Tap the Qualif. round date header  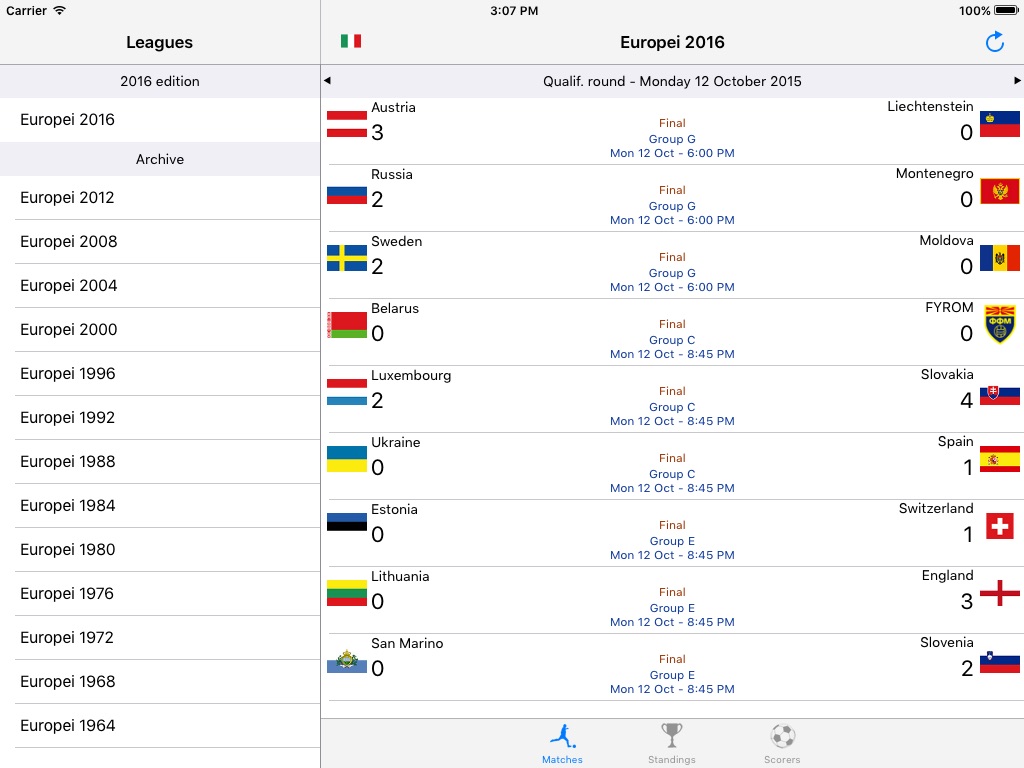click(x=672, y=81)
